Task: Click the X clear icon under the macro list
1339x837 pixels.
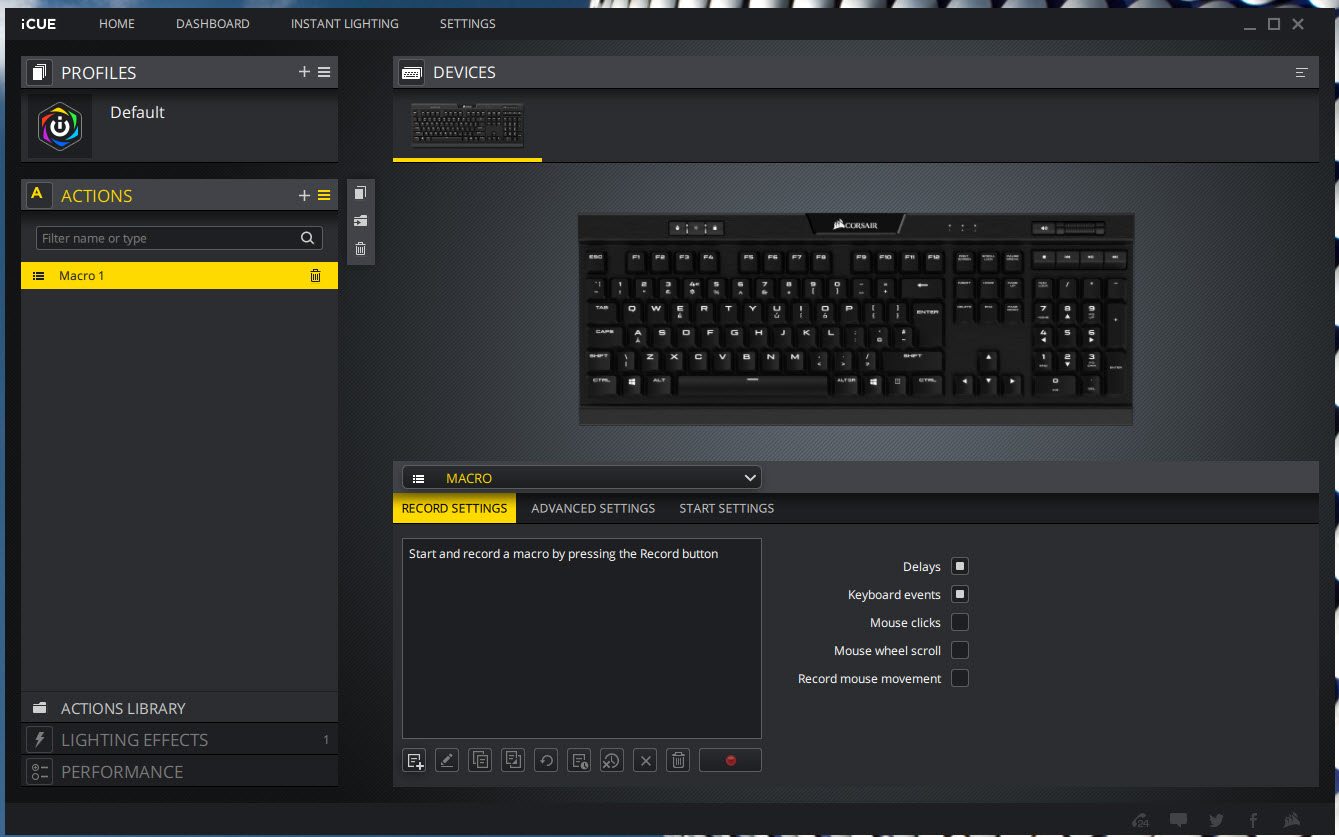Action: pyautogui.click(x=645, y=760)
